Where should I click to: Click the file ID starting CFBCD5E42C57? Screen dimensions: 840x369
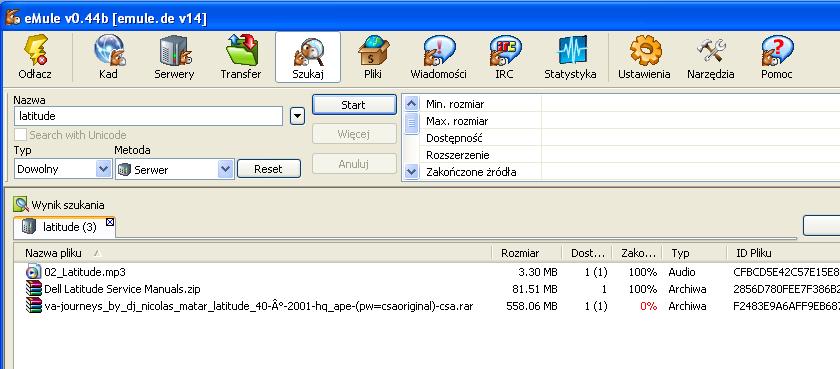coord(786,272)
